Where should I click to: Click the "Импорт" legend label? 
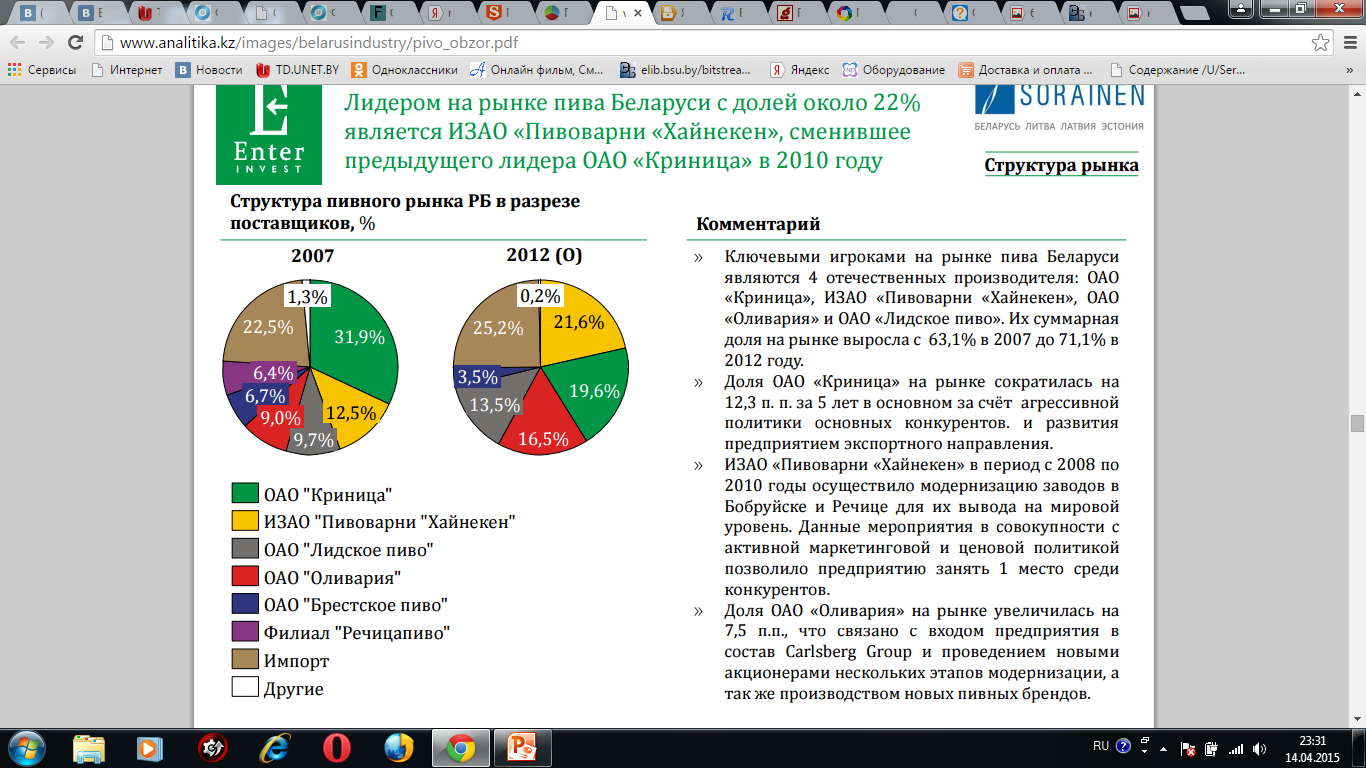click(x=296, y=661)
